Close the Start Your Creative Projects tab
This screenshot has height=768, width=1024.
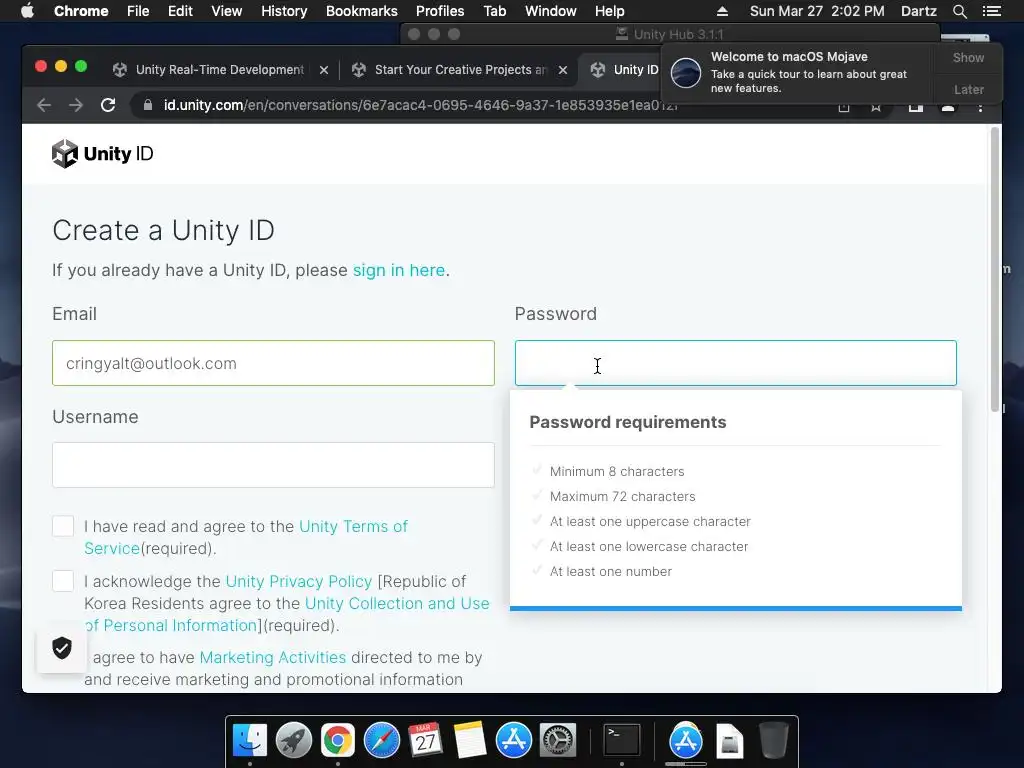pos(563,70)
